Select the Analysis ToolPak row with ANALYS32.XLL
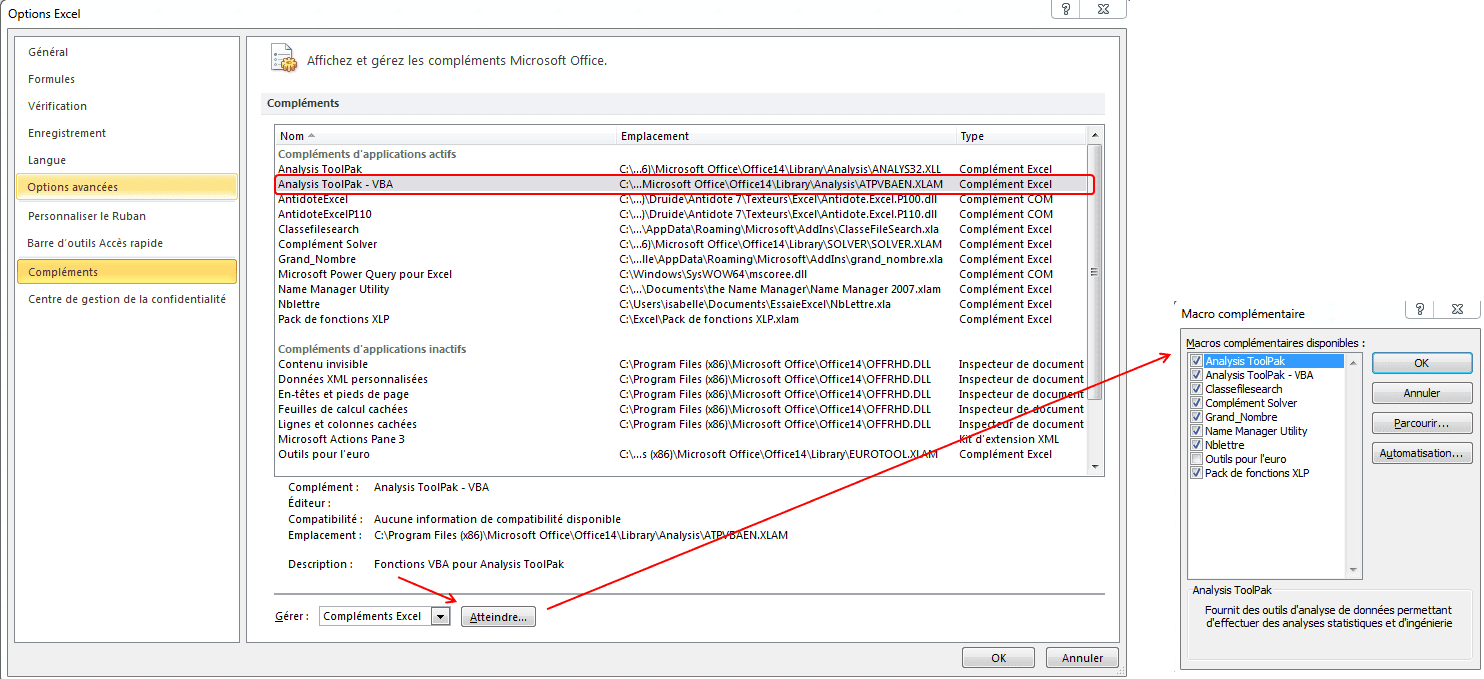This screenshot has height=679, width=1484. [x=681, y=169]
